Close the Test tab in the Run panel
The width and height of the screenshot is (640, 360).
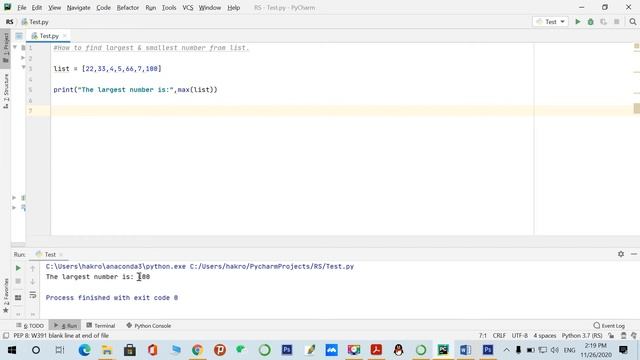61,254
